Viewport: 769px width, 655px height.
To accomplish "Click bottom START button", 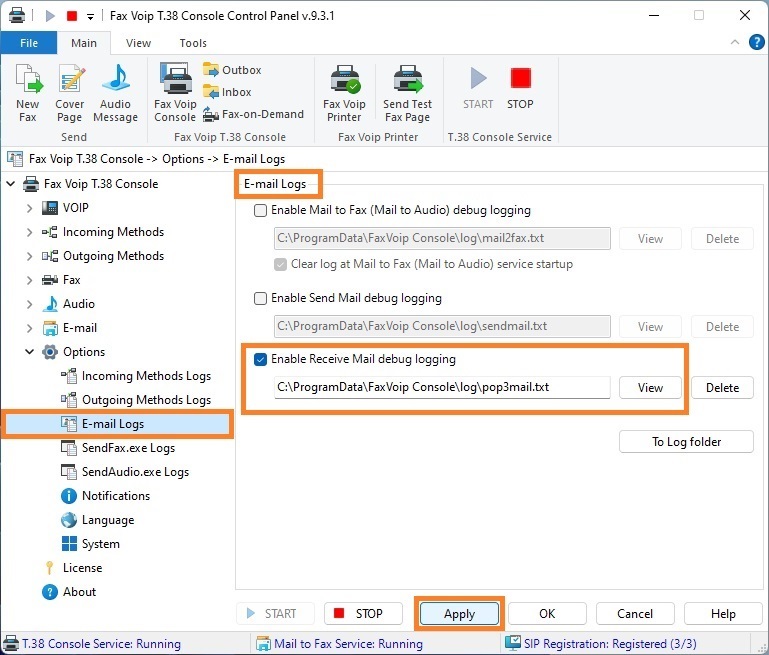I will point(276,614).
